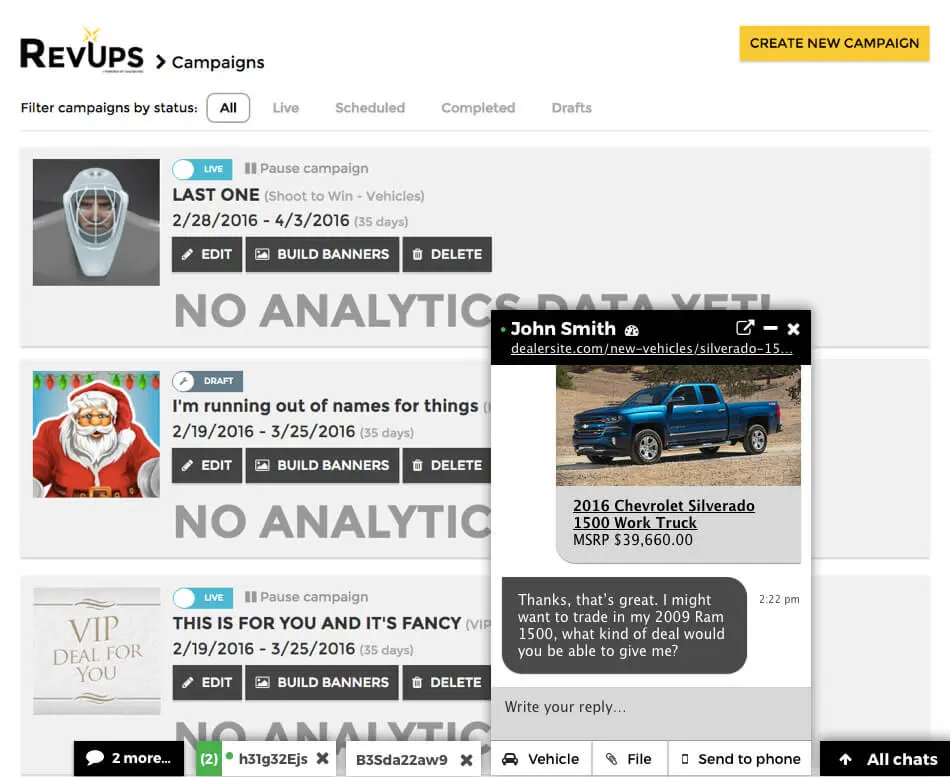Open goalie mask campaign thumbnail

click(96, 222)
